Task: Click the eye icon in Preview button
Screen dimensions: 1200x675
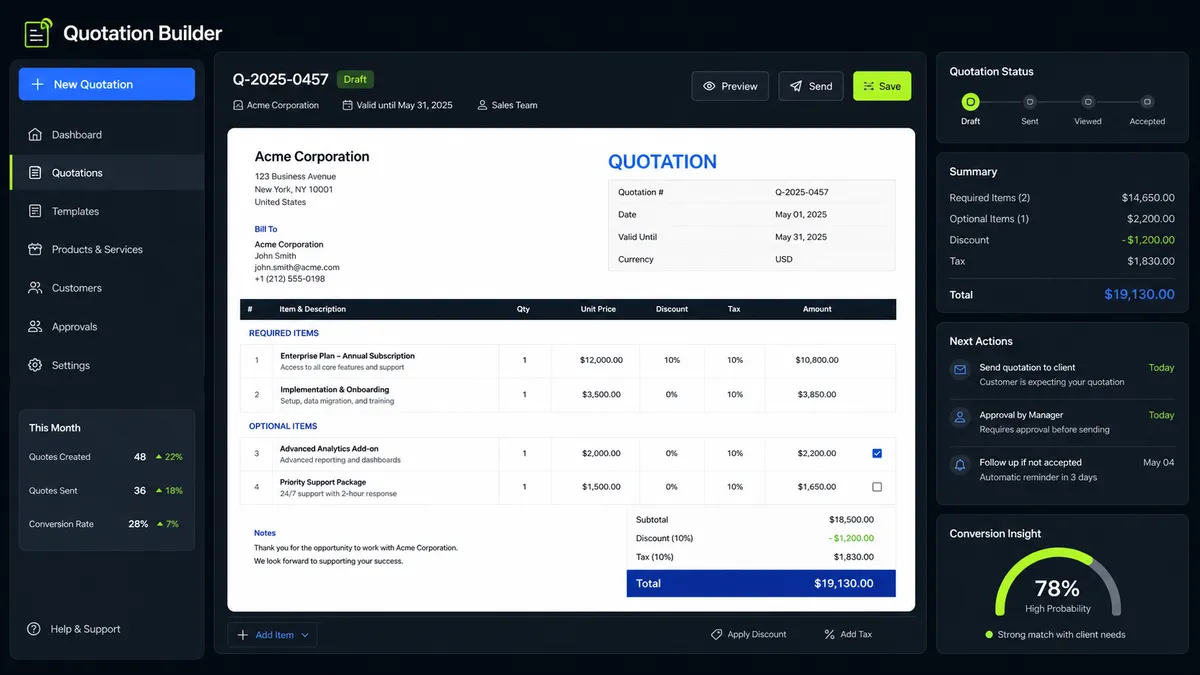Action: coord(709,86)
